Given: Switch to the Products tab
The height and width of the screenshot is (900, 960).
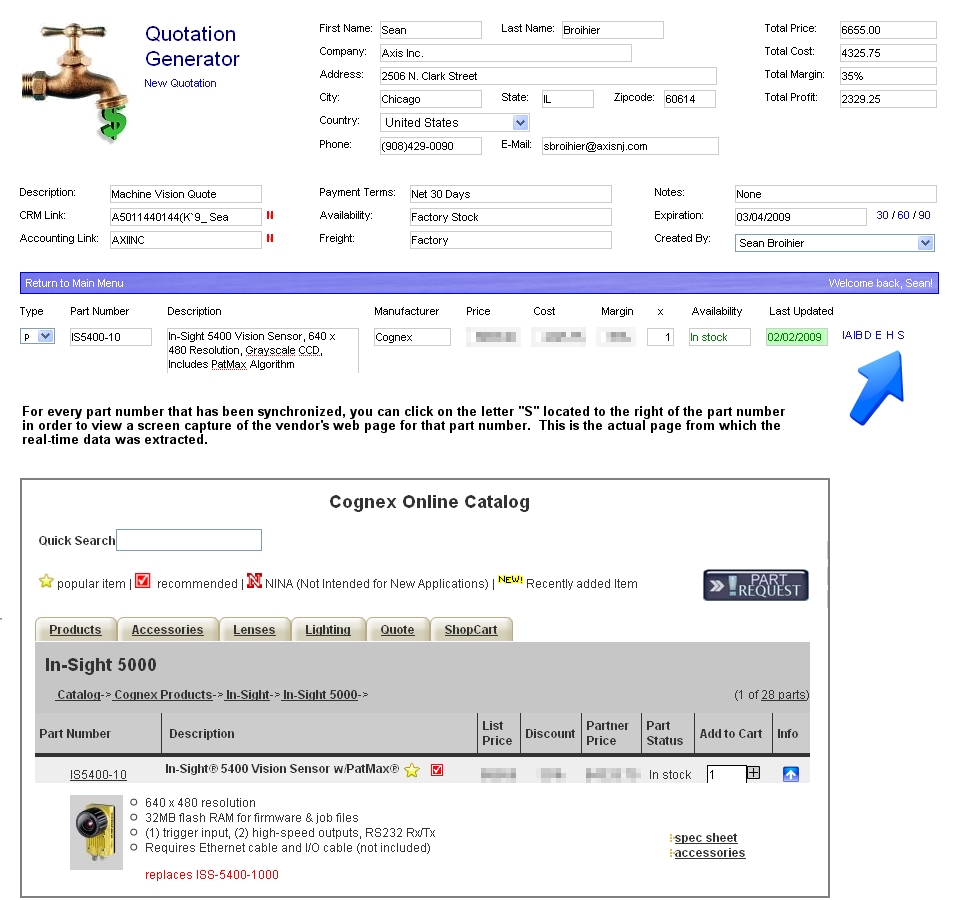Looking at the screenshot, I should [x=75, y=629].
